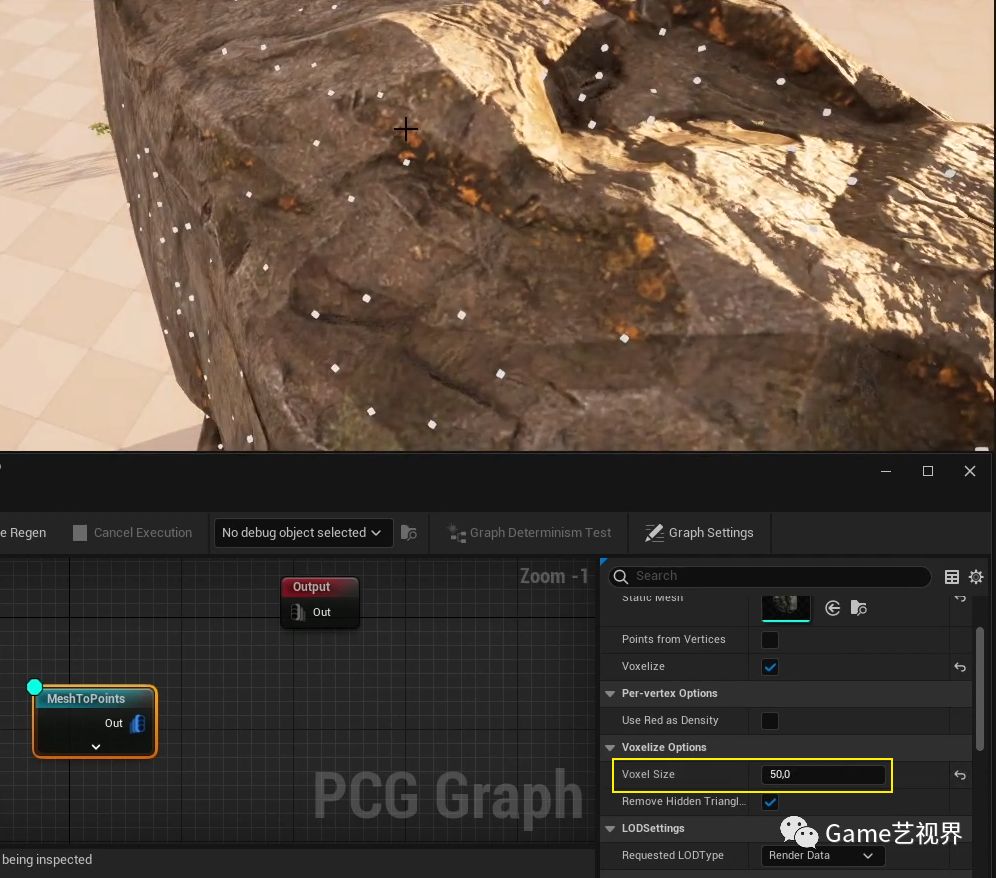Open details panel settings gear

click(x=976, y=577)
